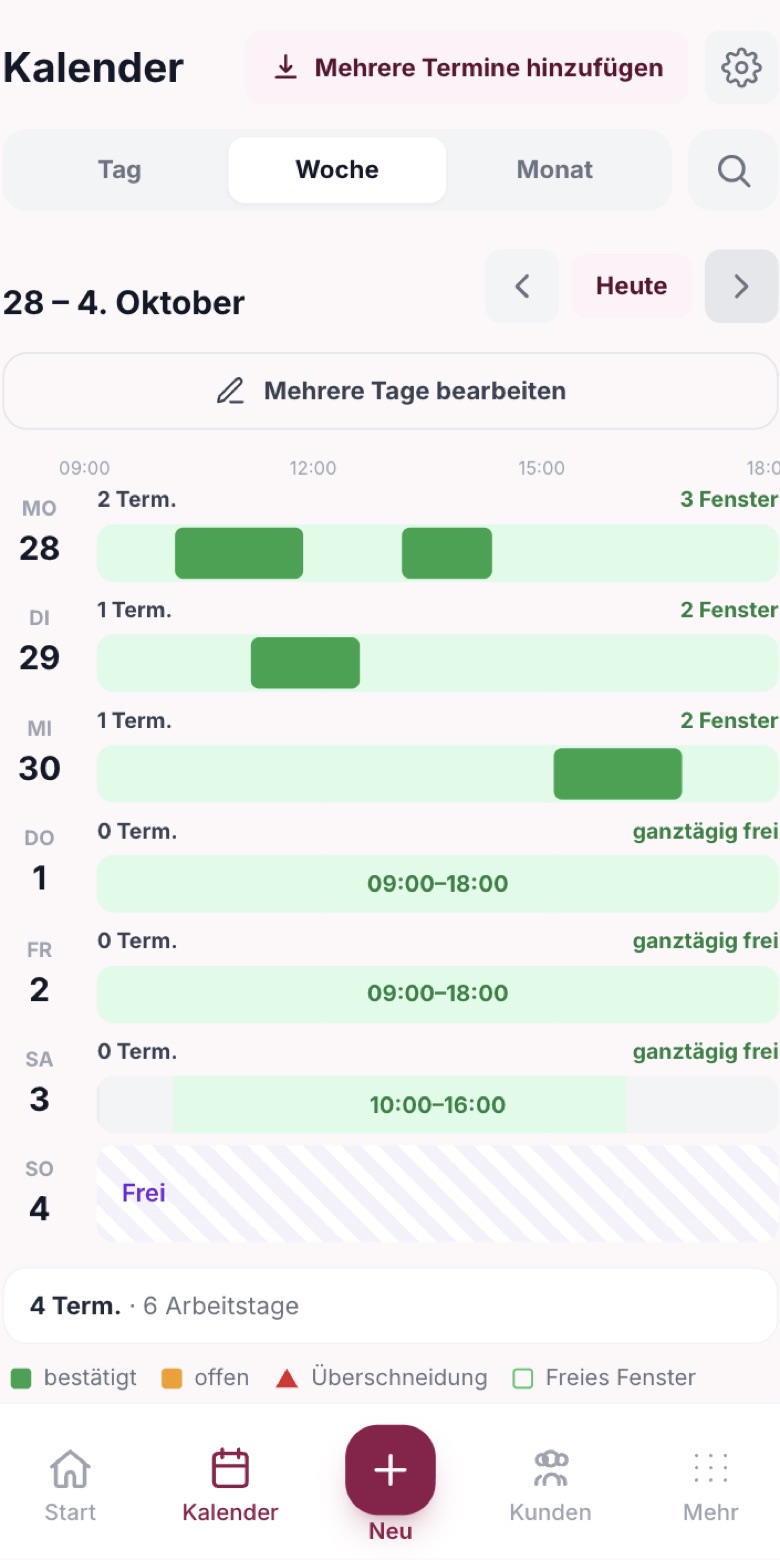
Task: Open the calendar search magnifier
Action: coord(733,170)
